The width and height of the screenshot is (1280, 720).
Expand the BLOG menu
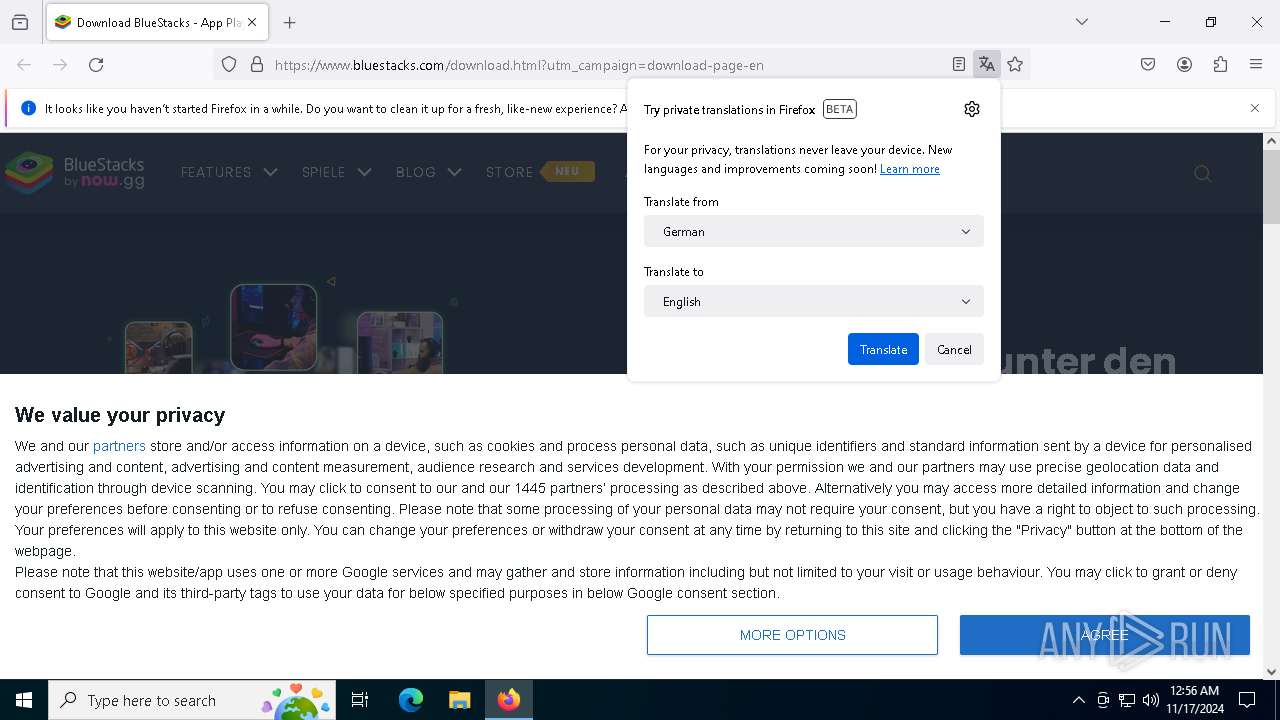click(x=428, y=172)
